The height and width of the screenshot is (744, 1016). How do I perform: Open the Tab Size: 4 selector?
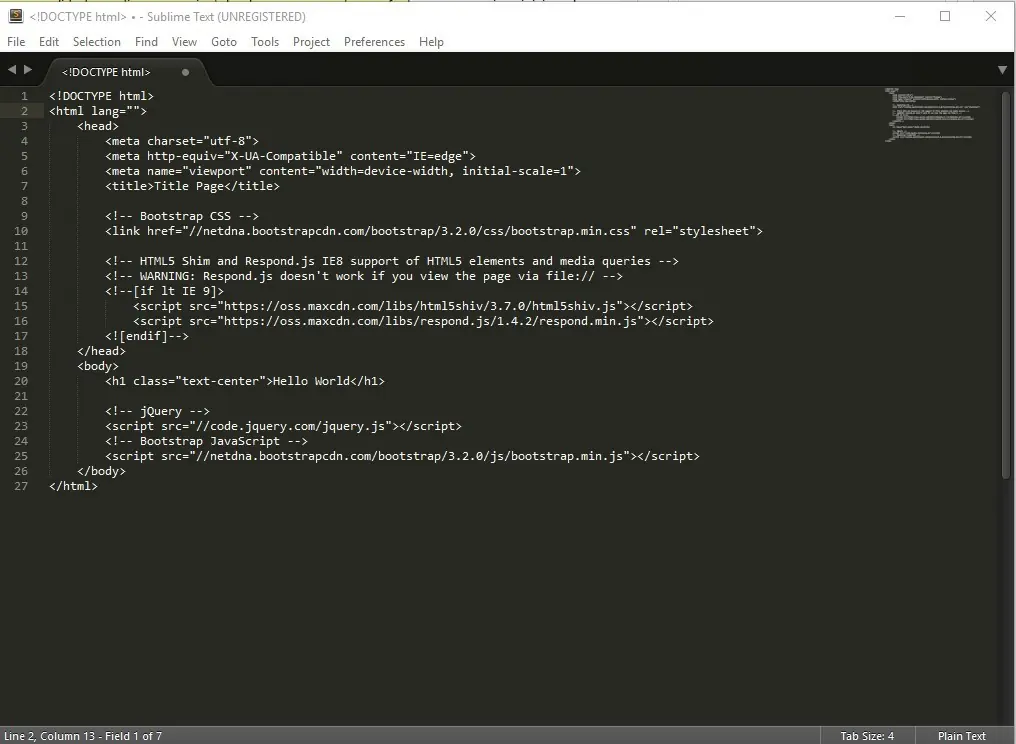(x=867, y=736)
